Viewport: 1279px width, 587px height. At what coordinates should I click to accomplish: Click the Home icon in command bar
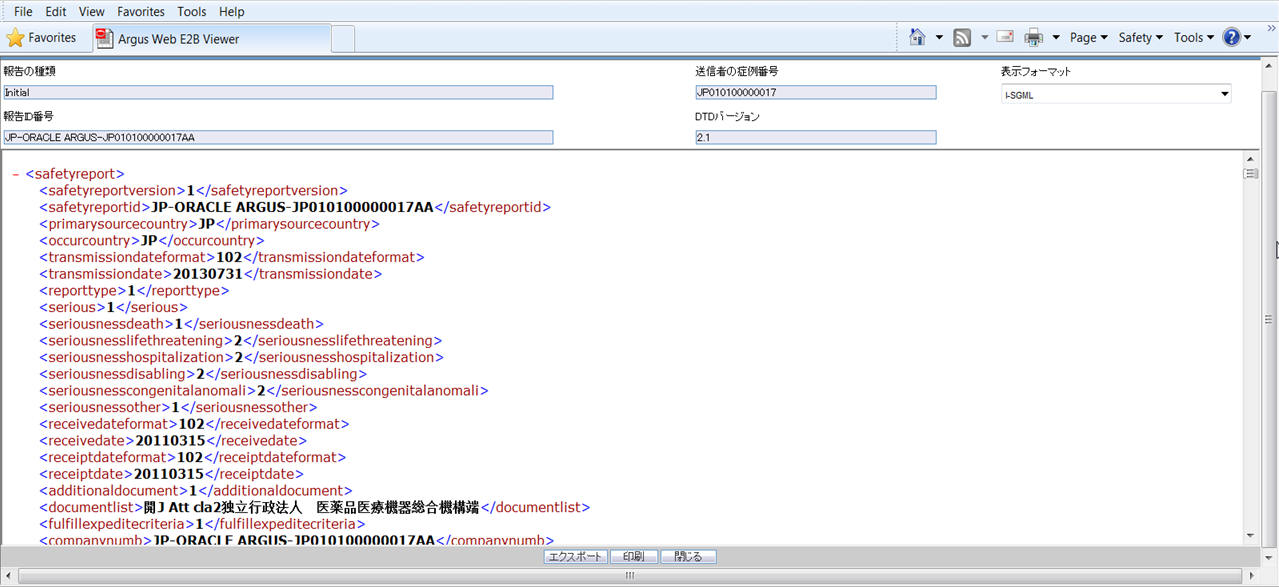(918, 37)
